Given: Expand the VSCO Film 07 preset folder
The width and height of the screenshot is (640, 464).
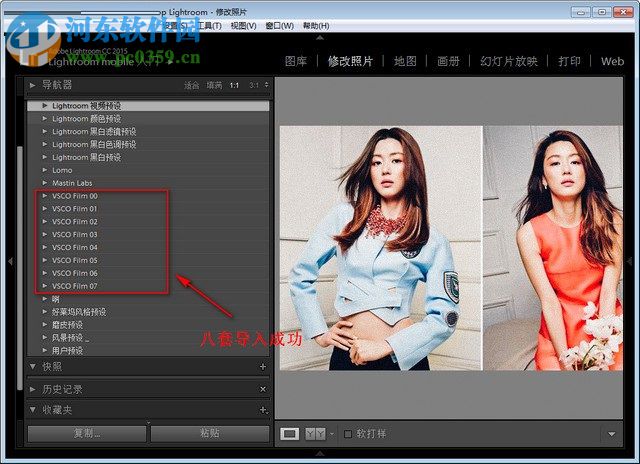Looking at the screenshot, I should [x=45, y=286].
